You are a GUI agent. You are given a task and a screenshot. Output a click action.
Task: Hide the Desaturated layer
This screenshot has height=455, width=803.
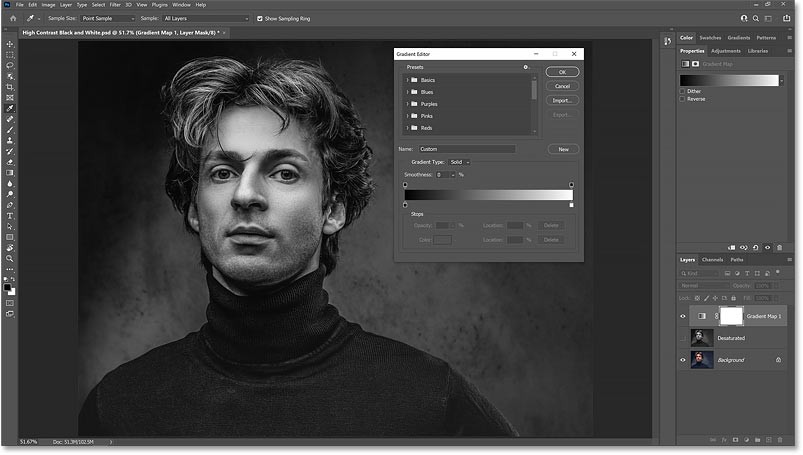[684, 338]
